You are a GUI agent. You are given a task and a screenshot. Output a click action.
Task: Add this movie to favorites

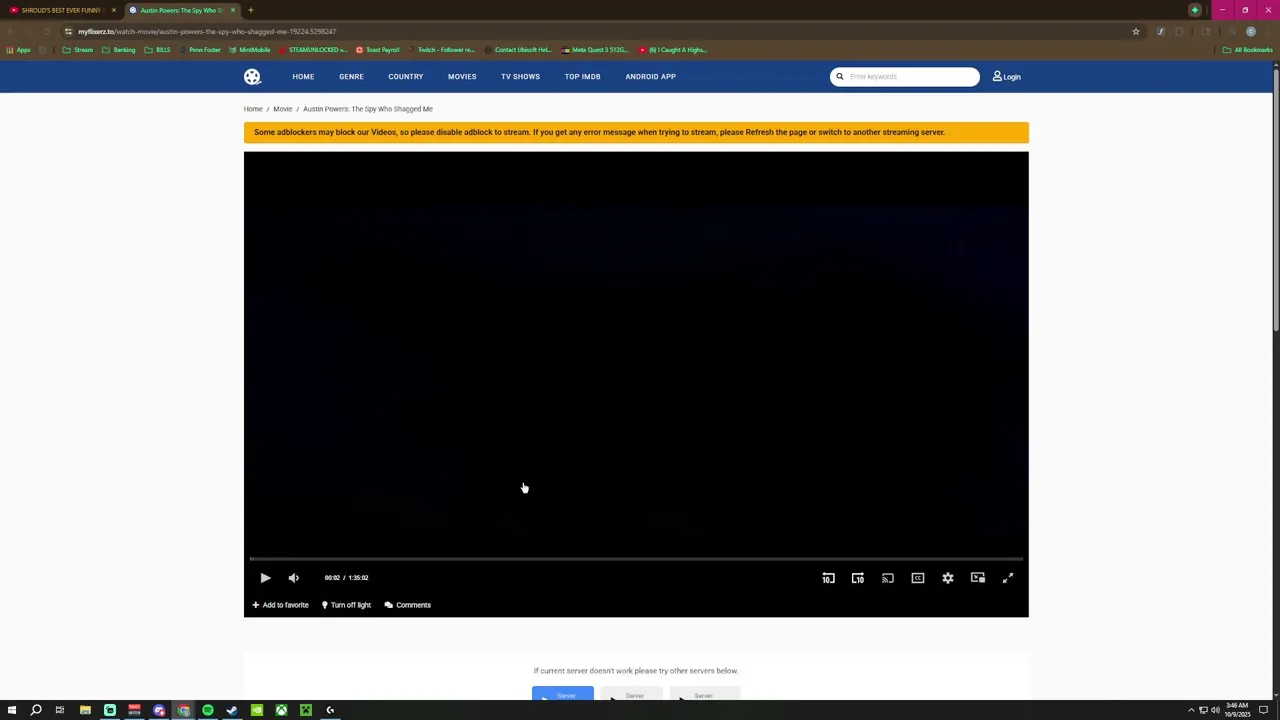[x=280, y=605]
